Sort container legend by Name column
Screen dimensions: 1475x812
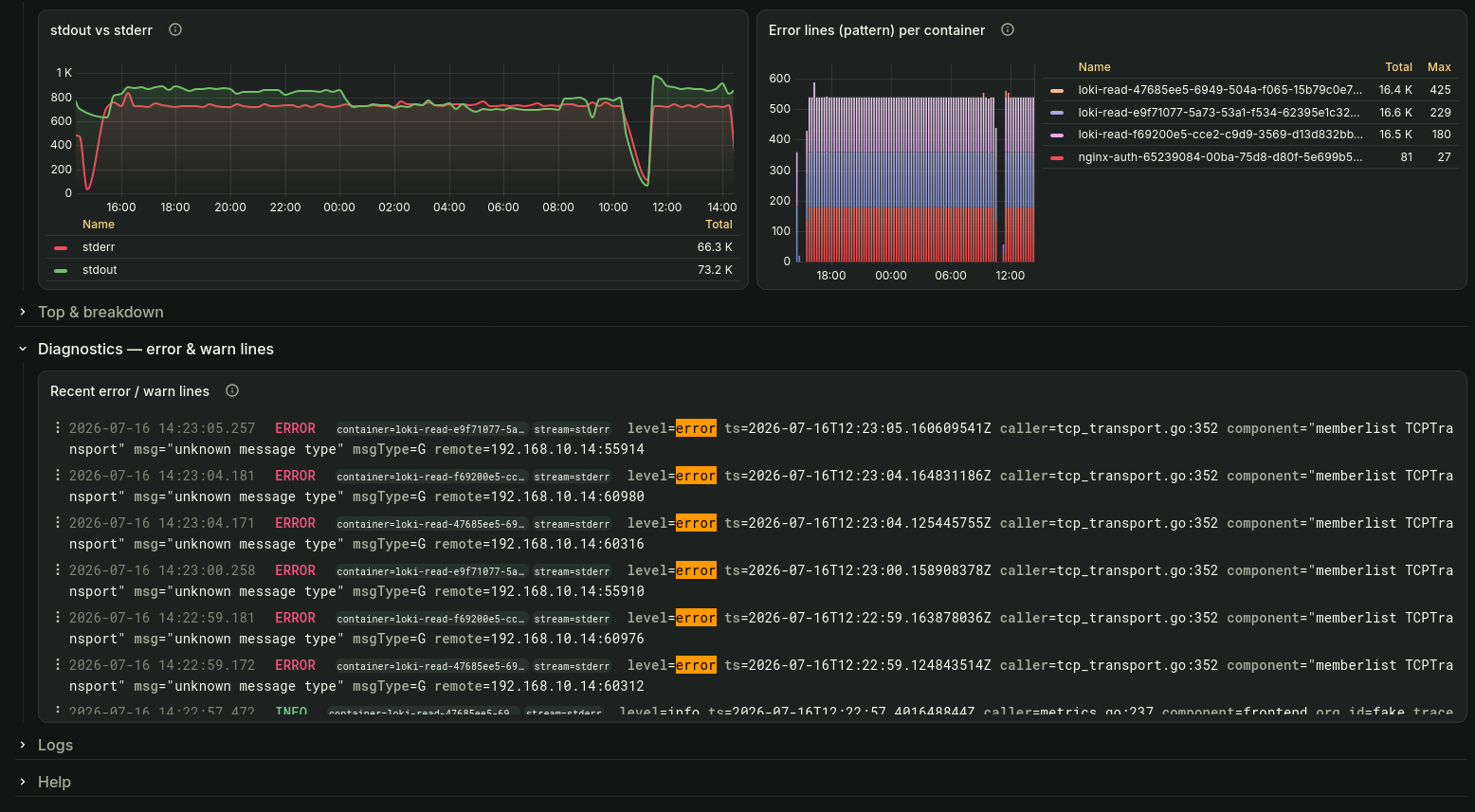point(1094,67)
